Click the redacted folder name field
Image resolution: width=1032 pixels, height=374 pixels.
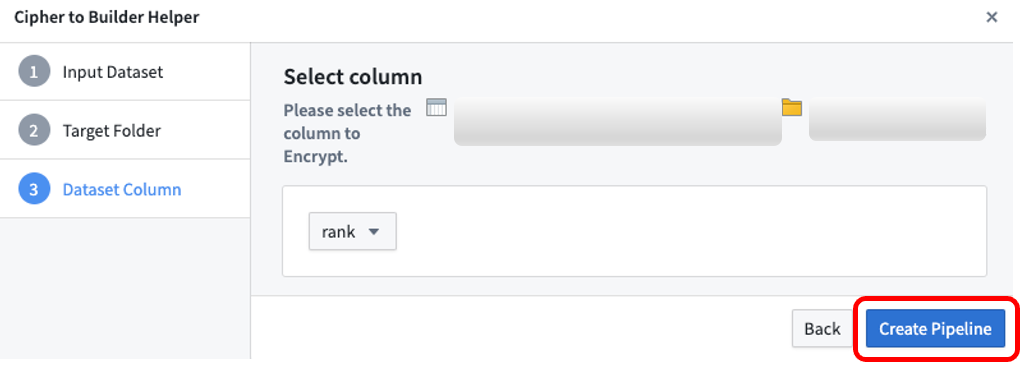pos(897,119)
